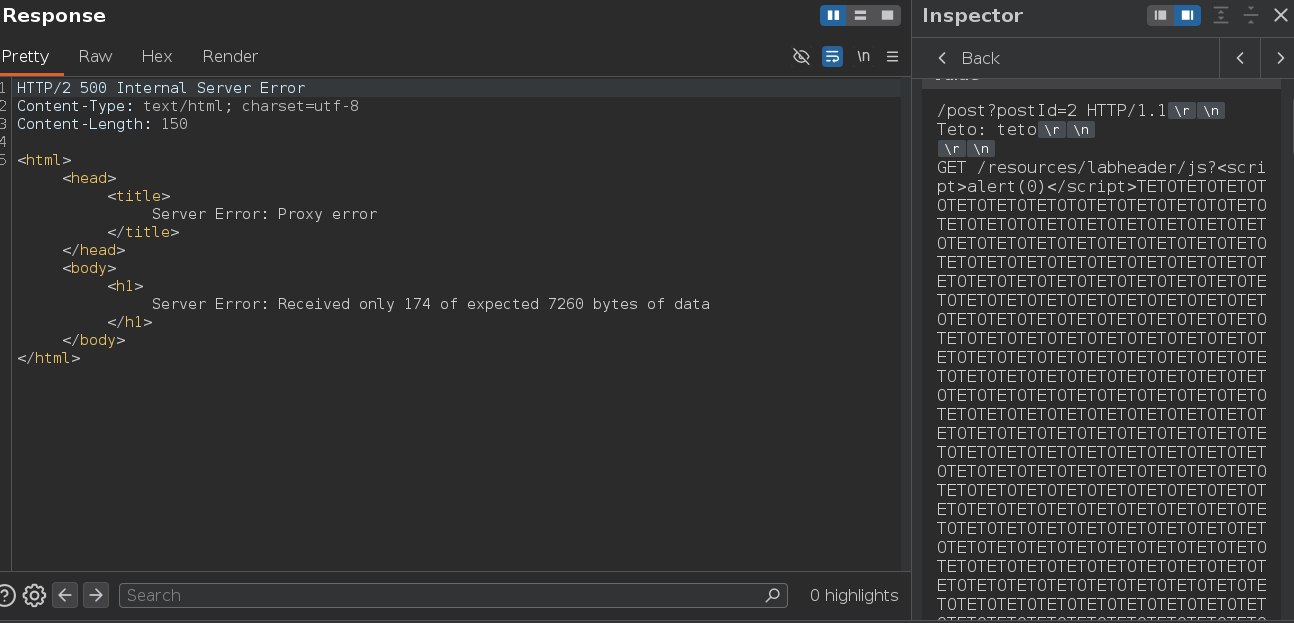This screenshot has height=623, width=1294.
Task: Open the search settings gear icon
Action: pyautogui.click(x=34, y=595)
